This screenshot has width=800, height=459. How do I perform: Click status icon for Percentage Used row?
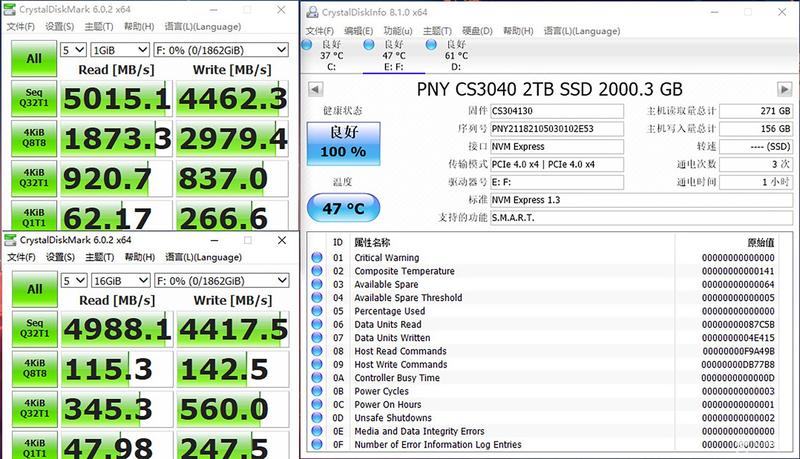(x=317, y=311)
